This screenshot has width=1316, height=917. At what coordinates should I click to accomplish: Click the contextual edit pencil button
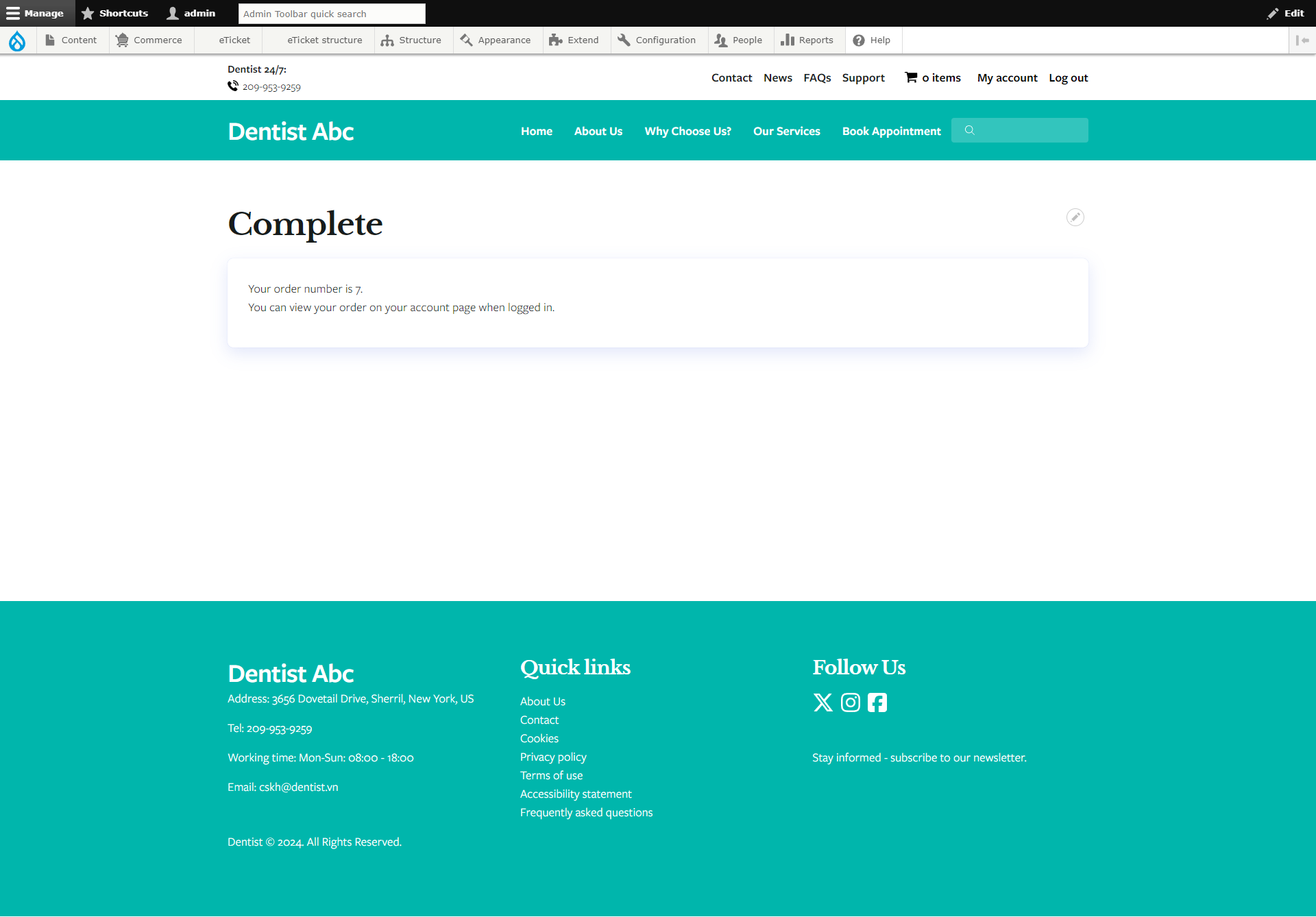pos(1075,217)
